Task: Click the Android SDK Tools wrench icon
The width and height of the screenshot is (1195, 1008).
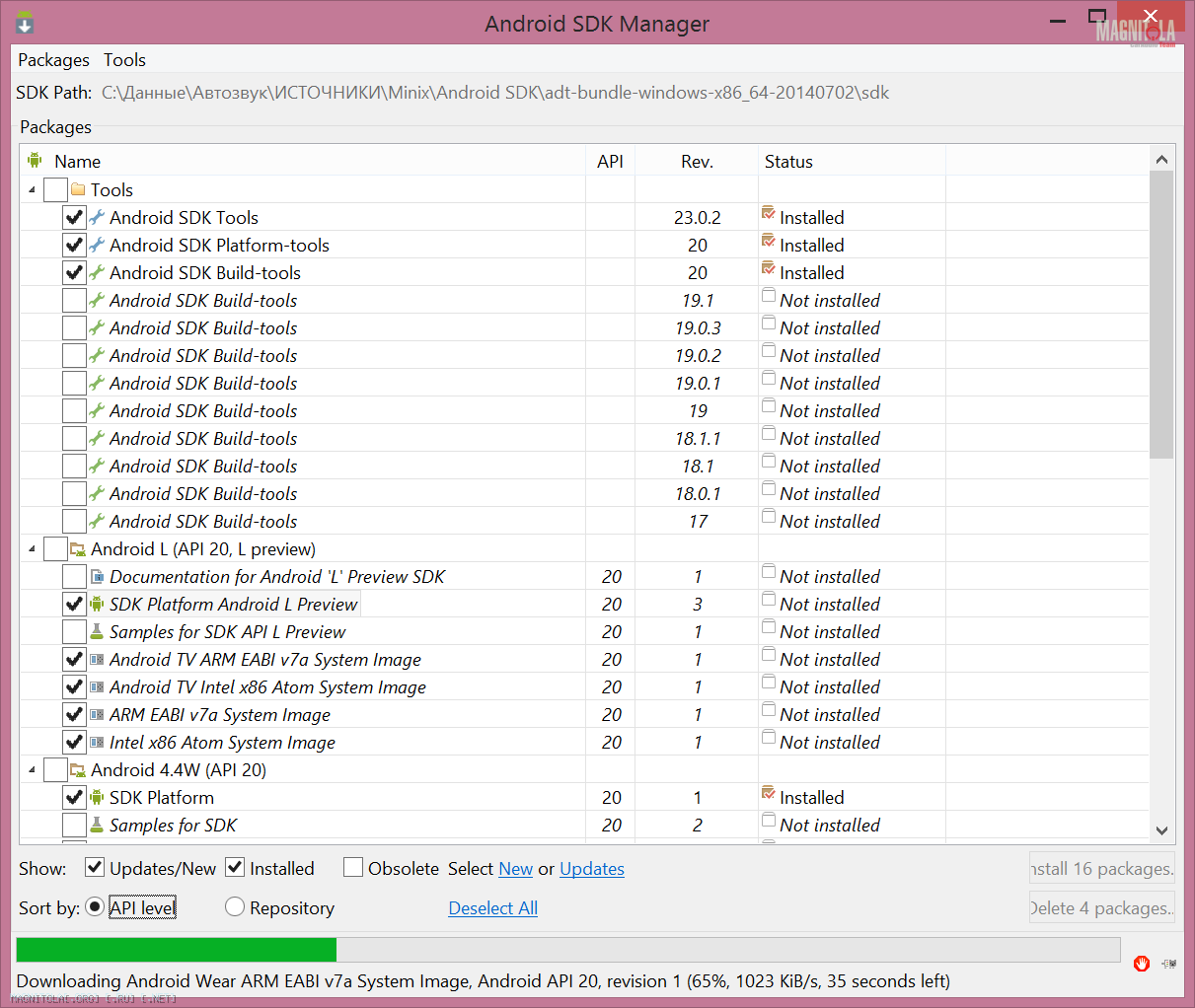Action: [97, 217]
